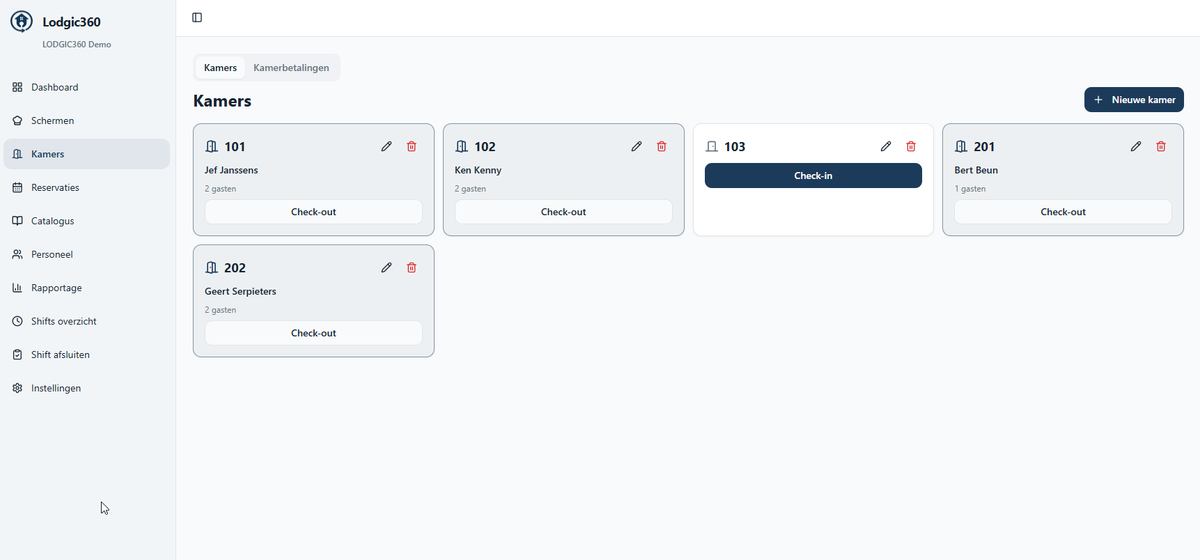Switch to the Kamers tab
The image size is (1200, 560).
click(x=220, y=68)
